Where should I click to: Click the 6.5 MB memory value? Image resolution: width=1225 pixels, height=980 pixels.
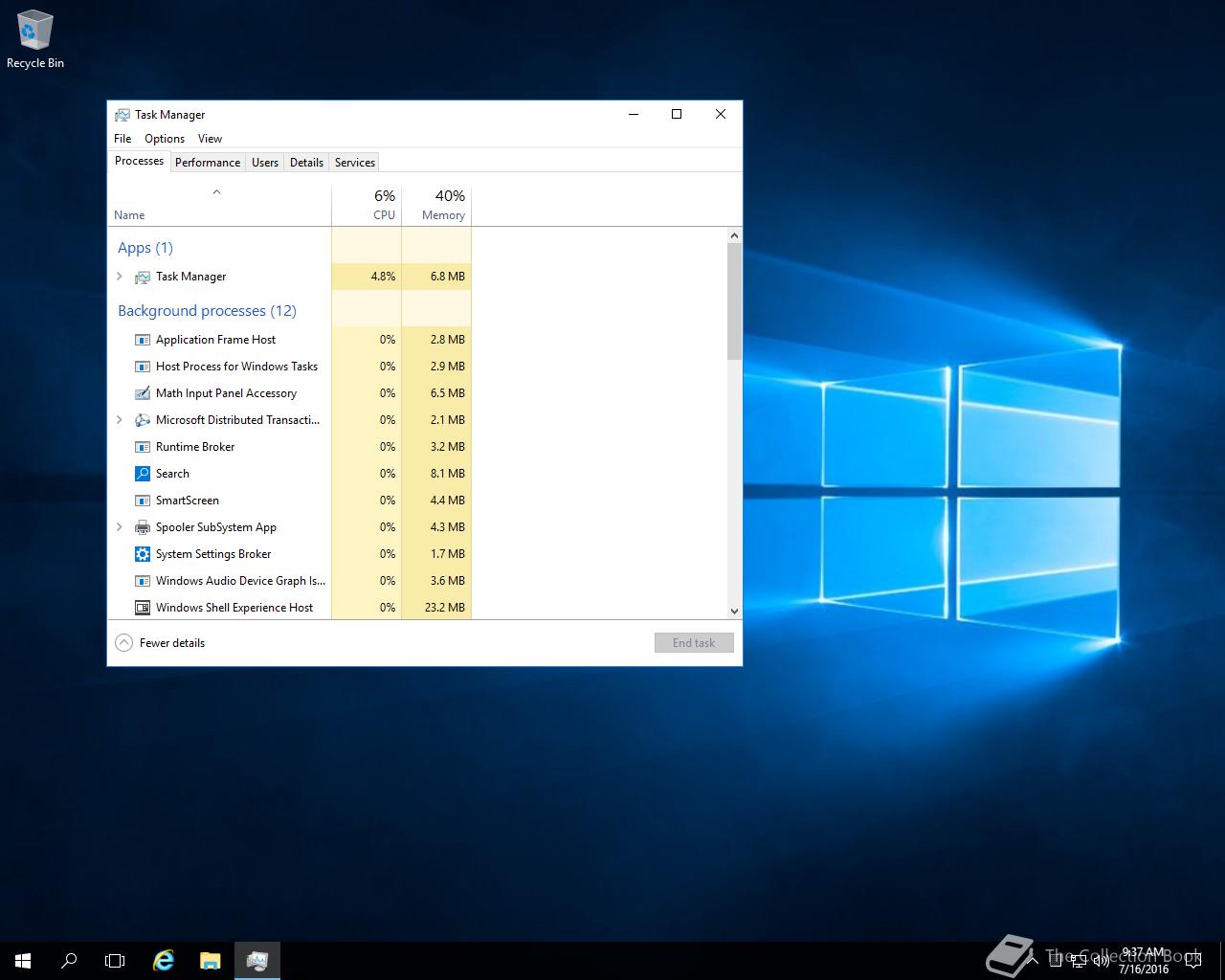[x=448, y=393]
